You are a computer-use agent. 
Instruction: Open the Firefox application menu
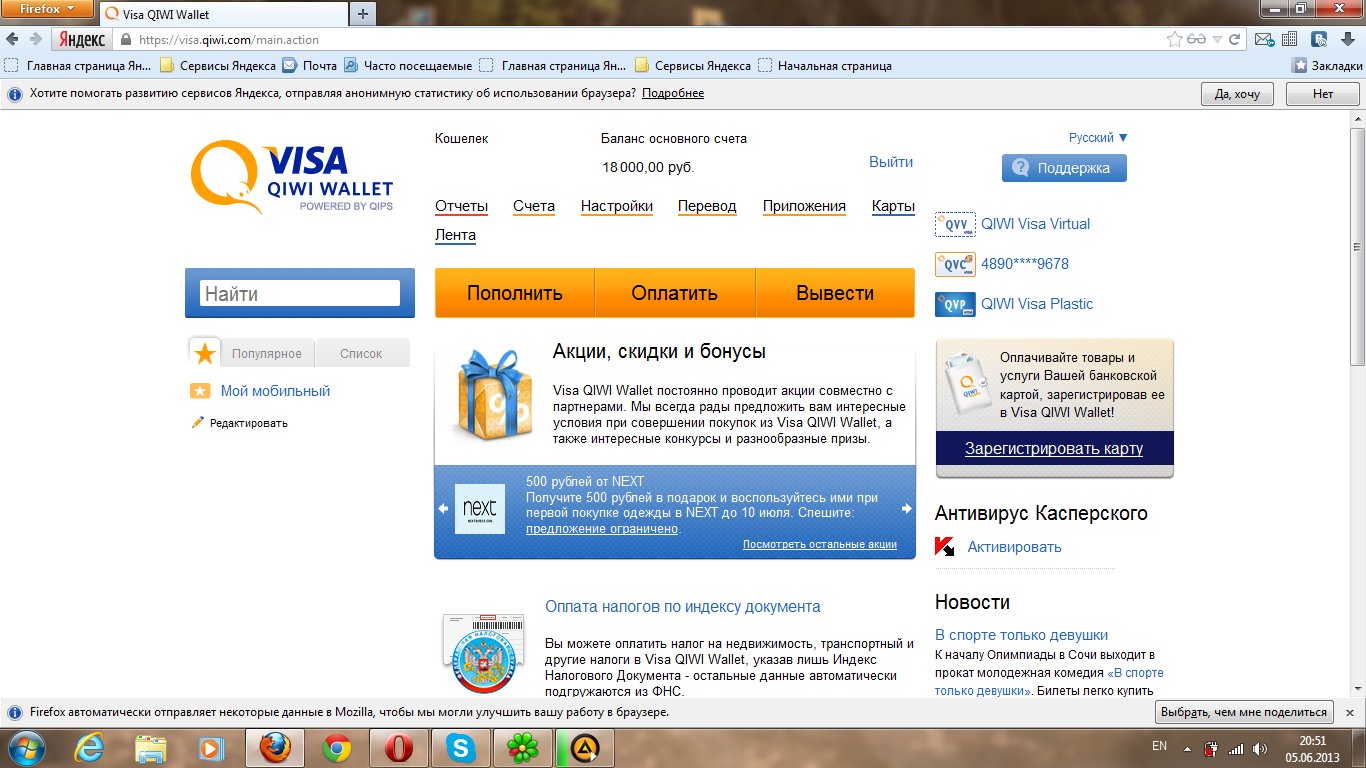point(48,9)
